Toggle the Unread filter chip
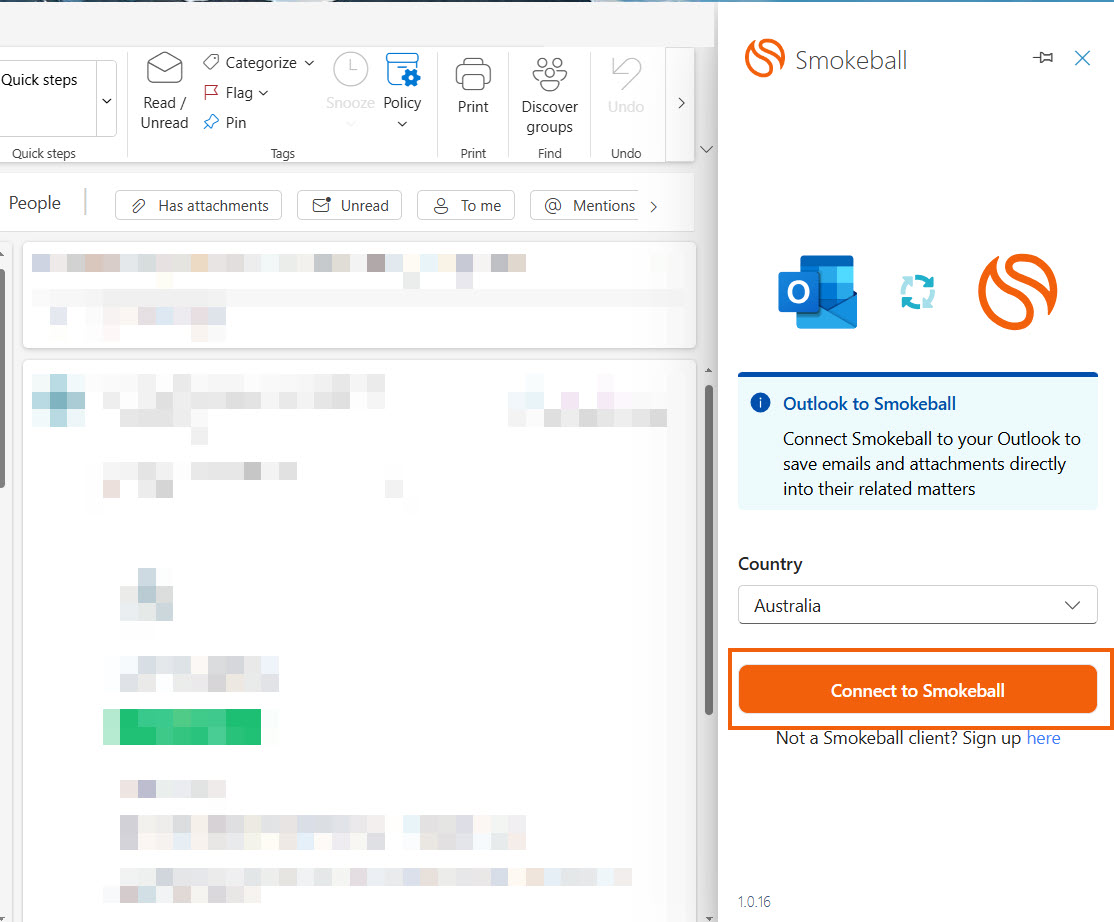Image resolution: width=1114 pixels, height=922 pixels. pos(350,205)
